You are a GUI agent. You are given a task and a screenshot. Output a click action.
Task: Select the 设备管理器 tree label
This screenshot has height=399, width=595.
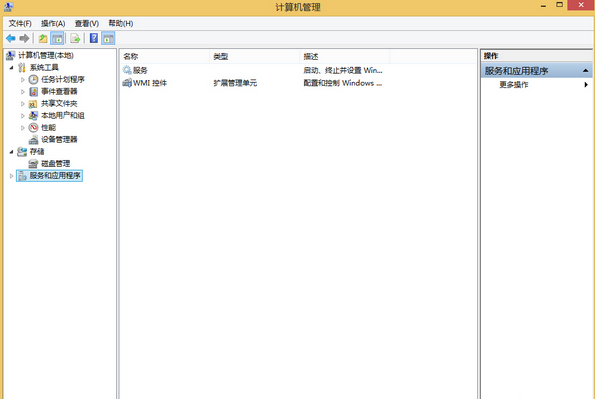point(59,140)
